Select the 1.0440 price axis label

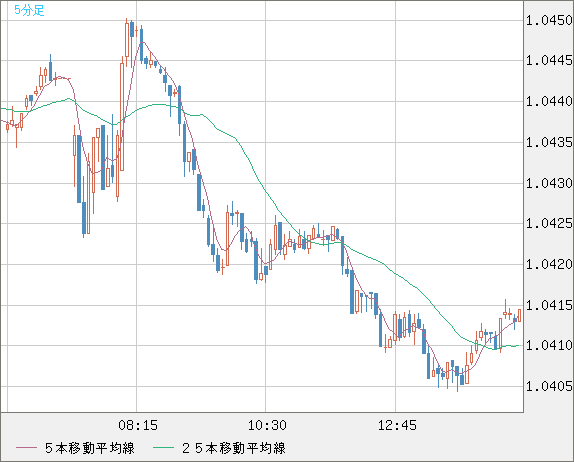point(549,101)
